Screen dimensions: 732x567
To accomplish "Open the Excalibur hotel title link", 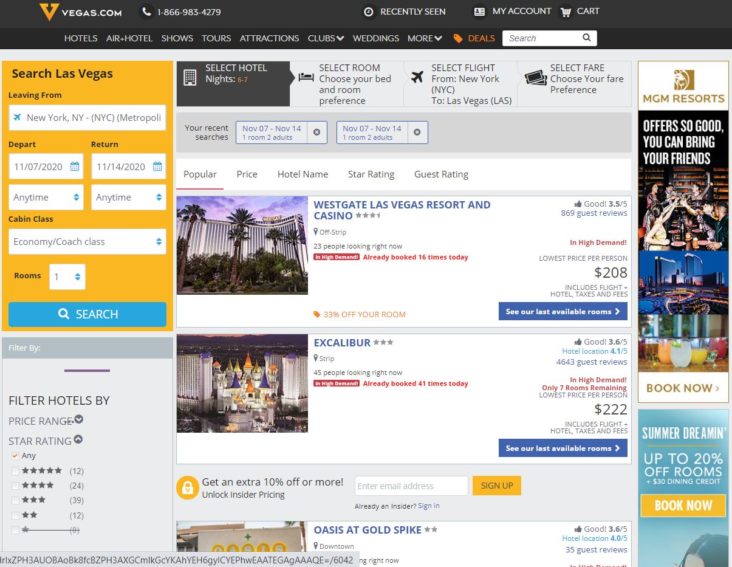I will click(342, 343).
